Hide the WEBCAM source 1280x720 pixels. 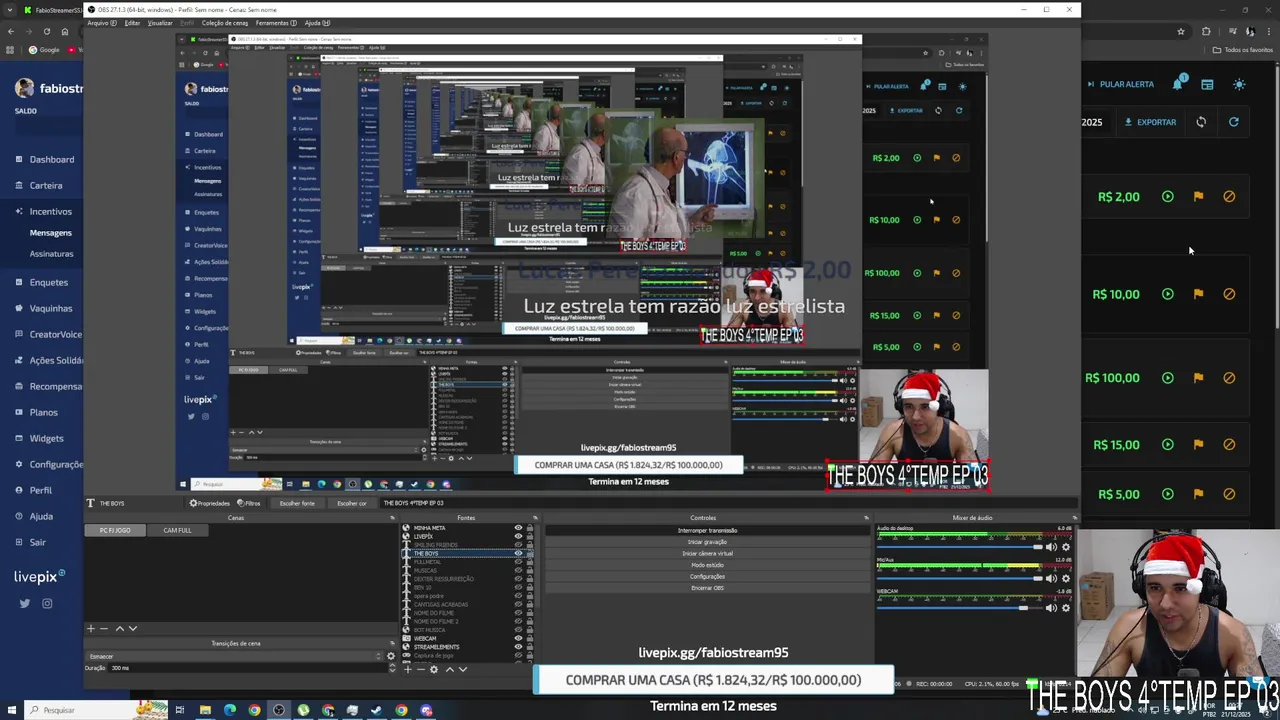pyautogui.click(x=518, y=638)
